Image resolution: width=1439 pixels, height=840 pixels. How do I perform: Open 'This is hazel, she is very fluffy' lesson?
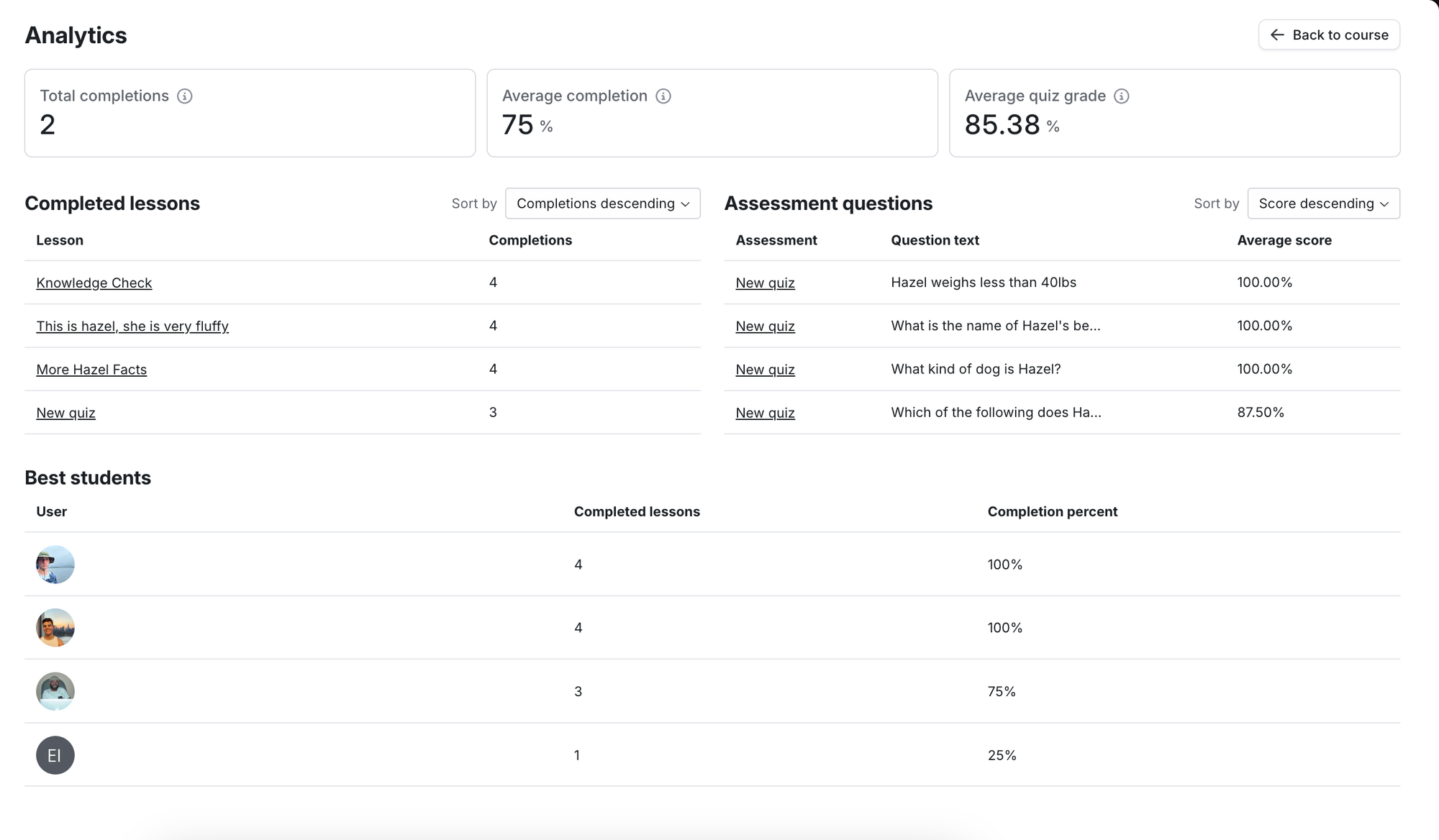tap(132, 326)
